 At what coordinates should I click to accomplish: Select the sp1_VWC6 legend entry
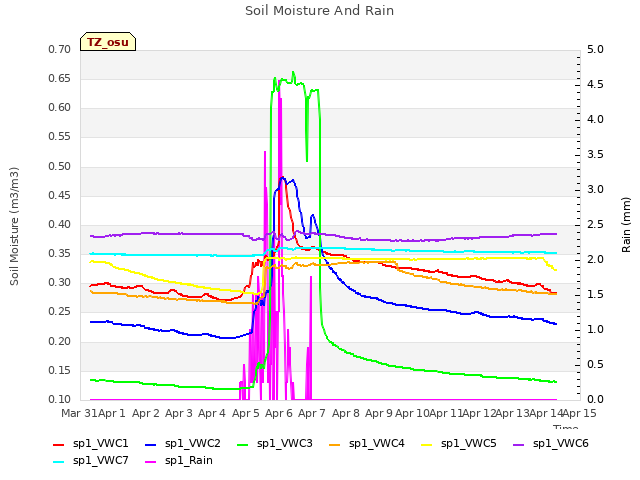[551, 444]
